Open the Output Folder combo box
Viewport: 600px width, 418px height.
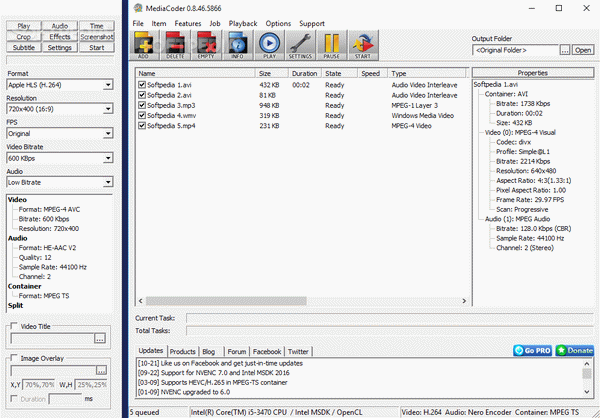tap(515, 50)
